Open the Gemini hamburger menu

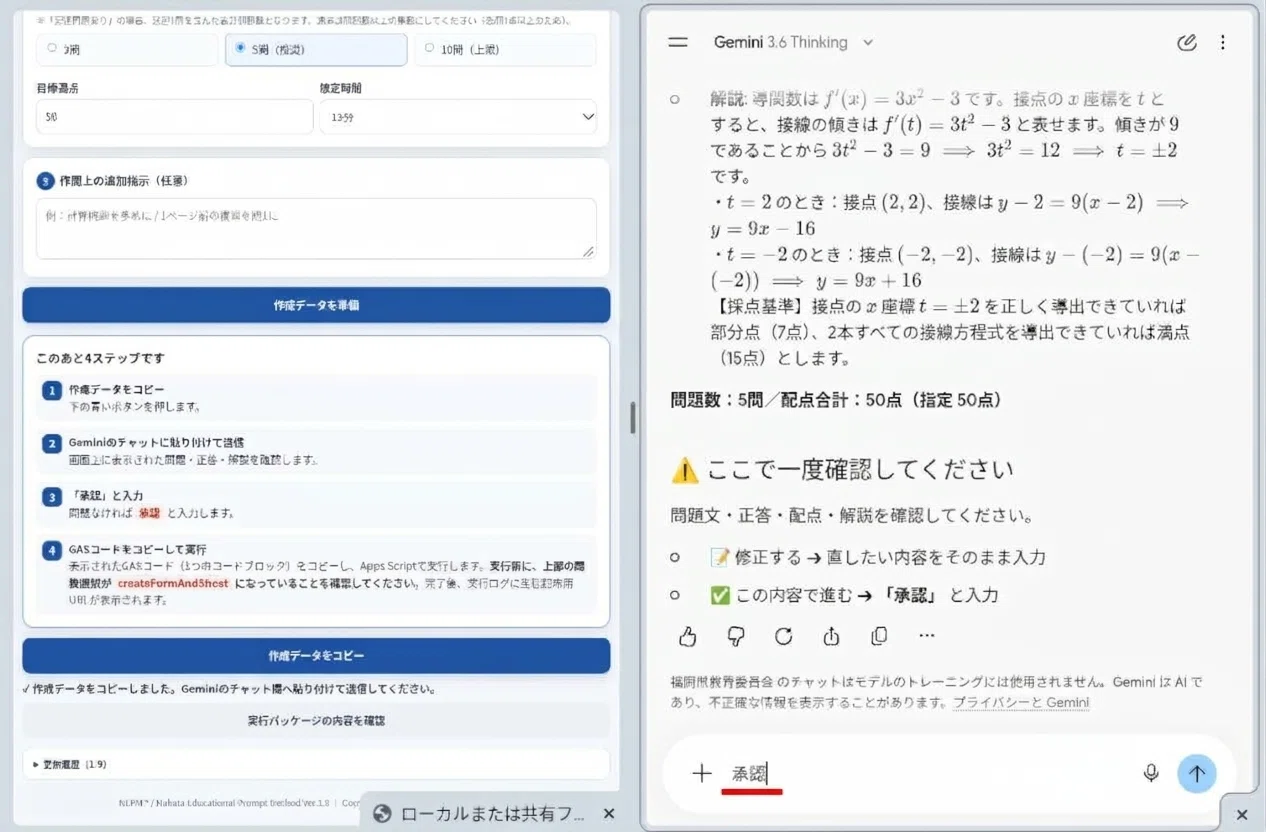pyautogui.click(x=678, y=42)
